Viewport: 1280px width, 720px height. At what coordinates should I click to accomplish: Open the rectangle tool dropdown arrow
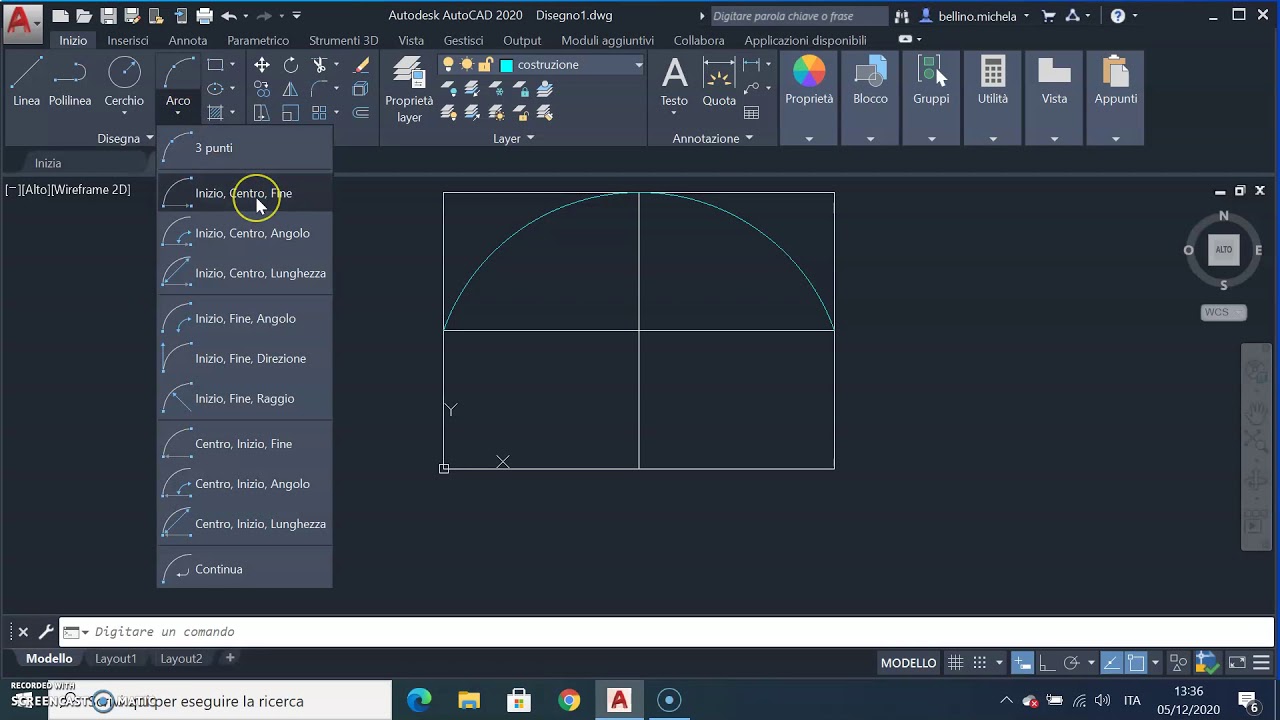click(x=232, y=65)
